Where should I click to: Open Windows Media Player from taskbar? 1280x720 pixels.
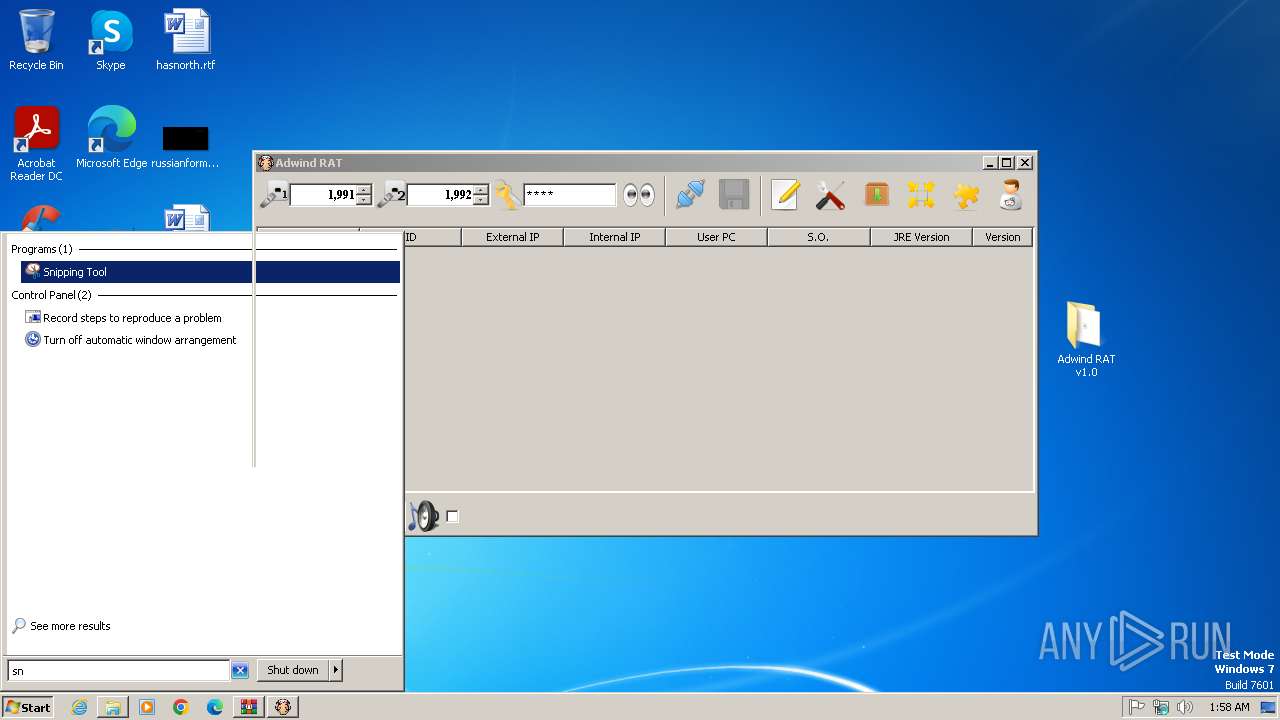tap(147, 707)
